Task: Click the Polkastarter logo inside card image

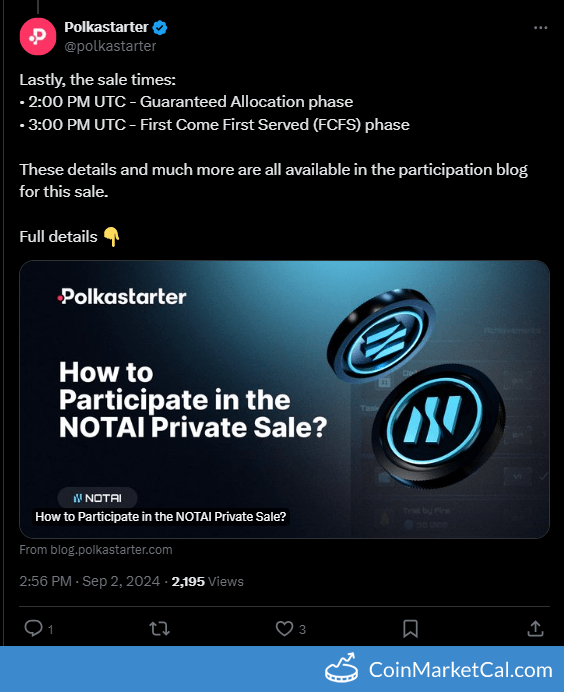Action: pyautogui.click(x=122, y=297)
